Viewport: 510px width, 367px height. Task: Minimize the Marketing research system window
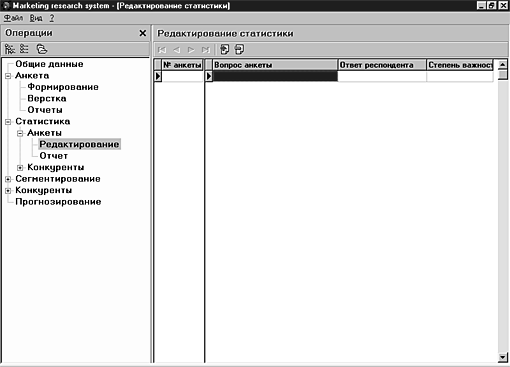pos(481,6)
